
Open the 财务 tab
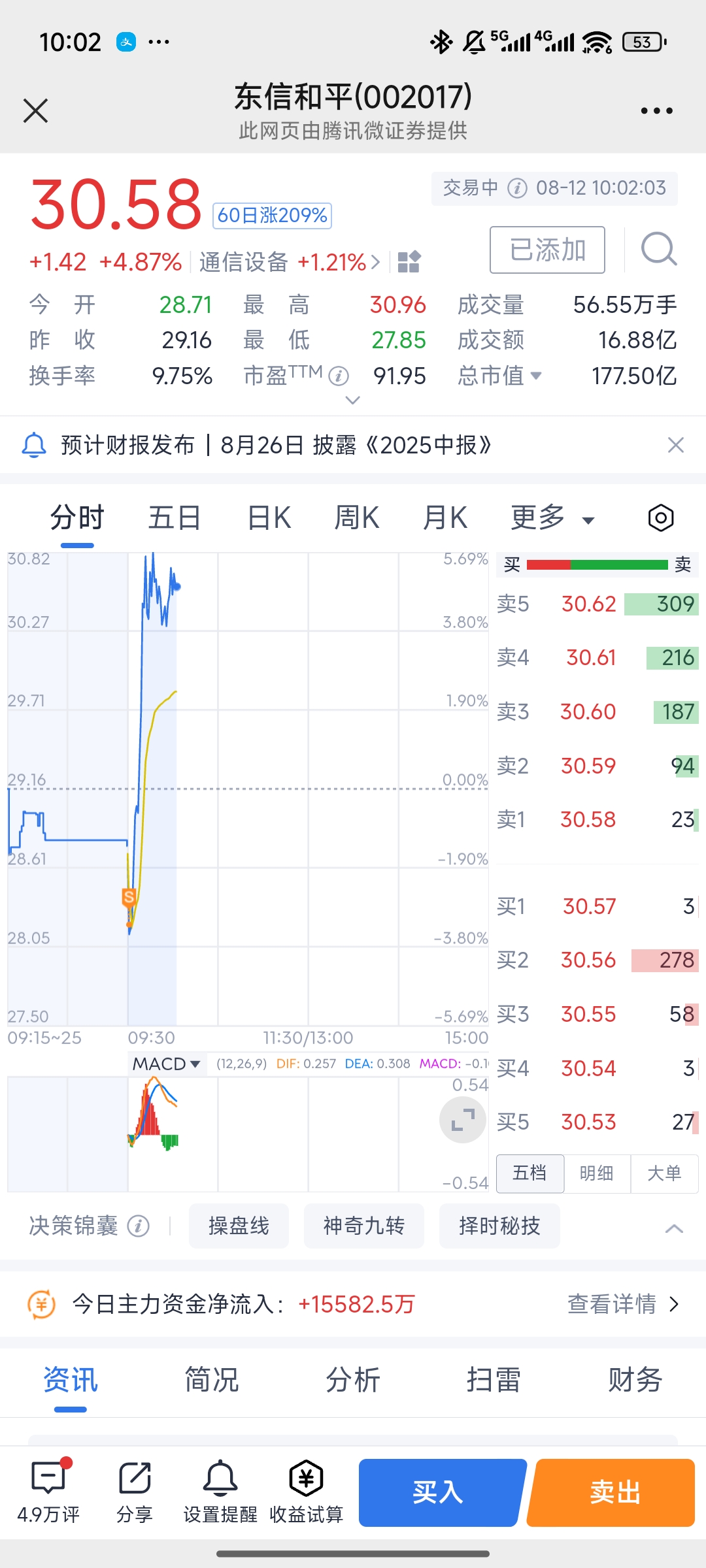(x=635, y=1380)
